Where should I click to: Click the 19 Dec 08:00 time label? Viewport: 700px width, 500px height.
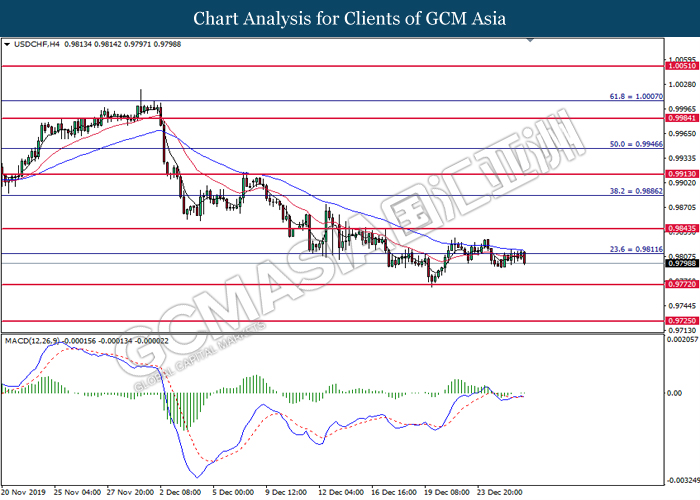[446, 492]
